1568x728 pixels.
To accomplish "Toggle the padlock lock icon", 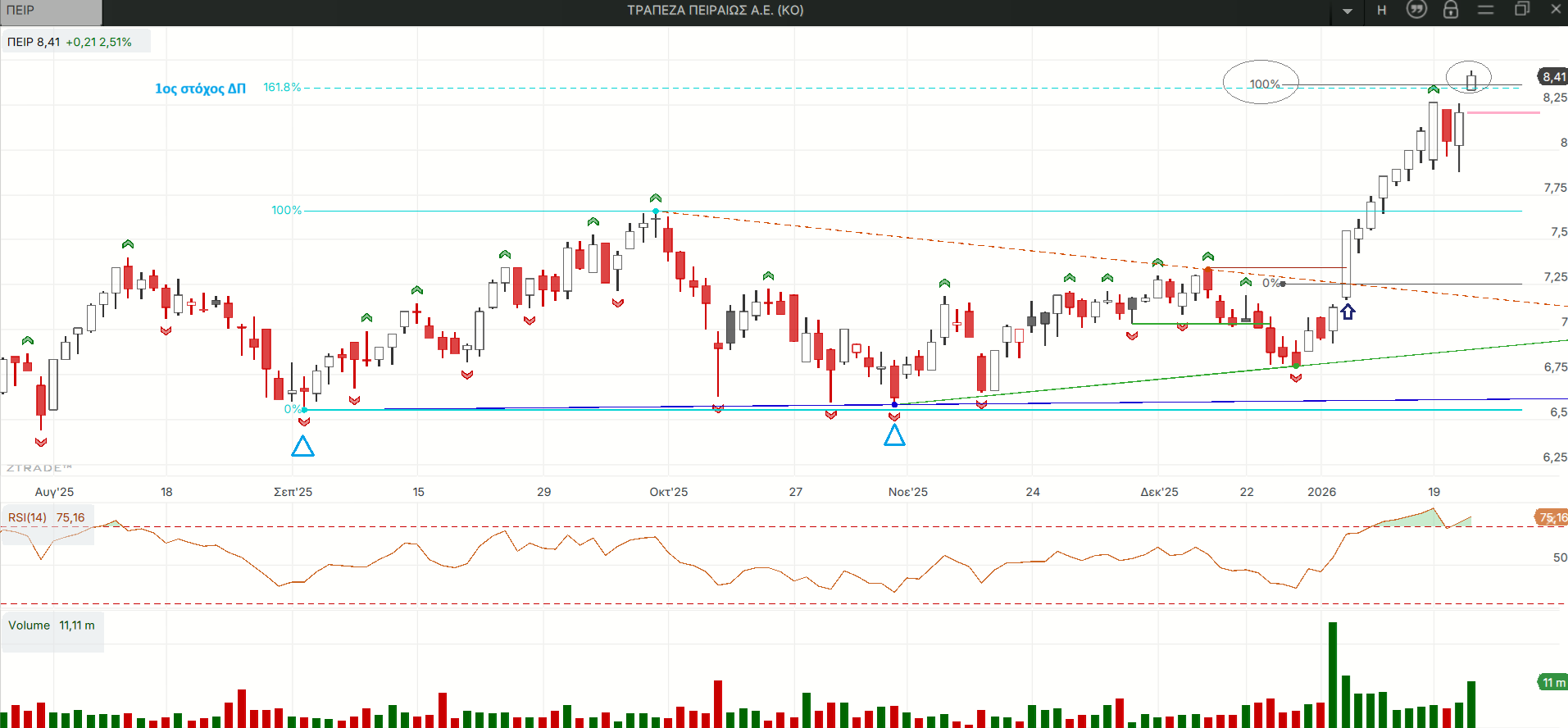I will click(1451, 10).
